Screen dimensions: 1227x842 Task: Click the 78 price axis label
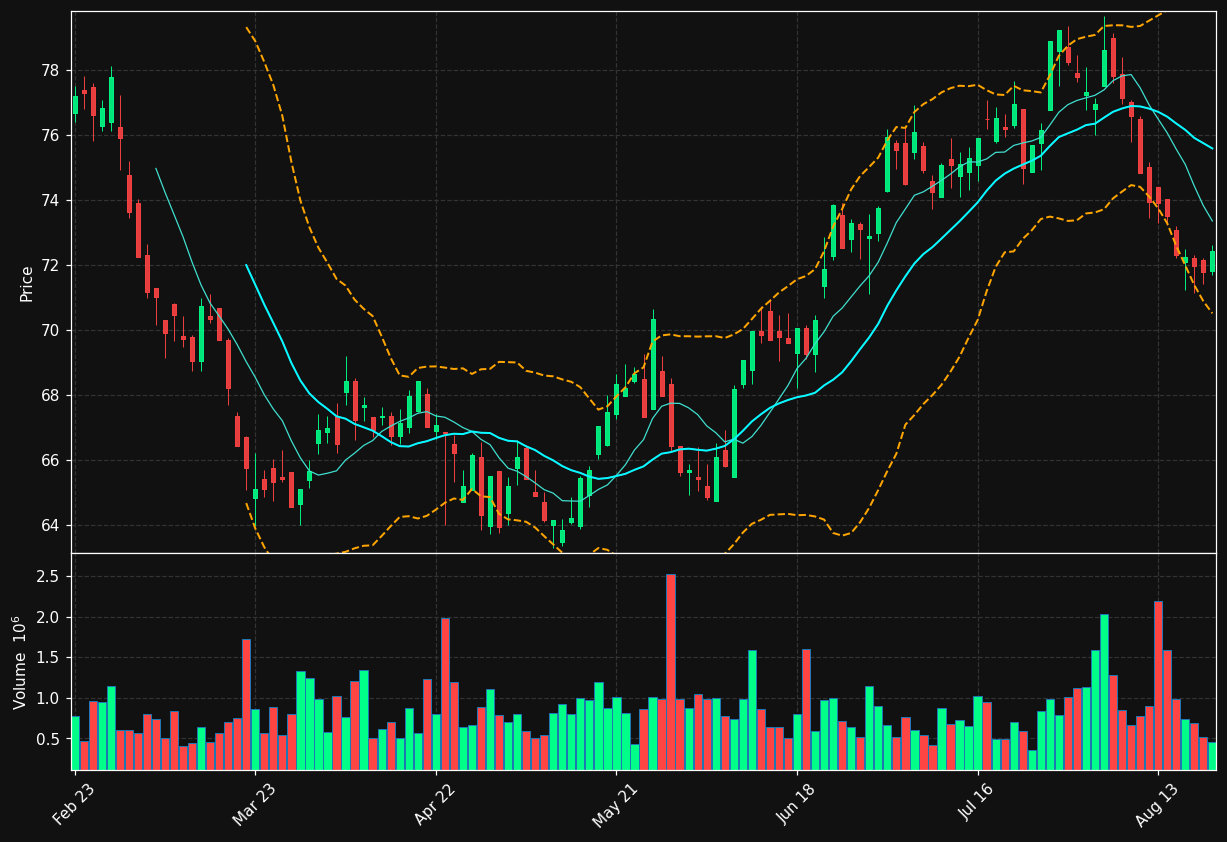(x=50, y=71)
